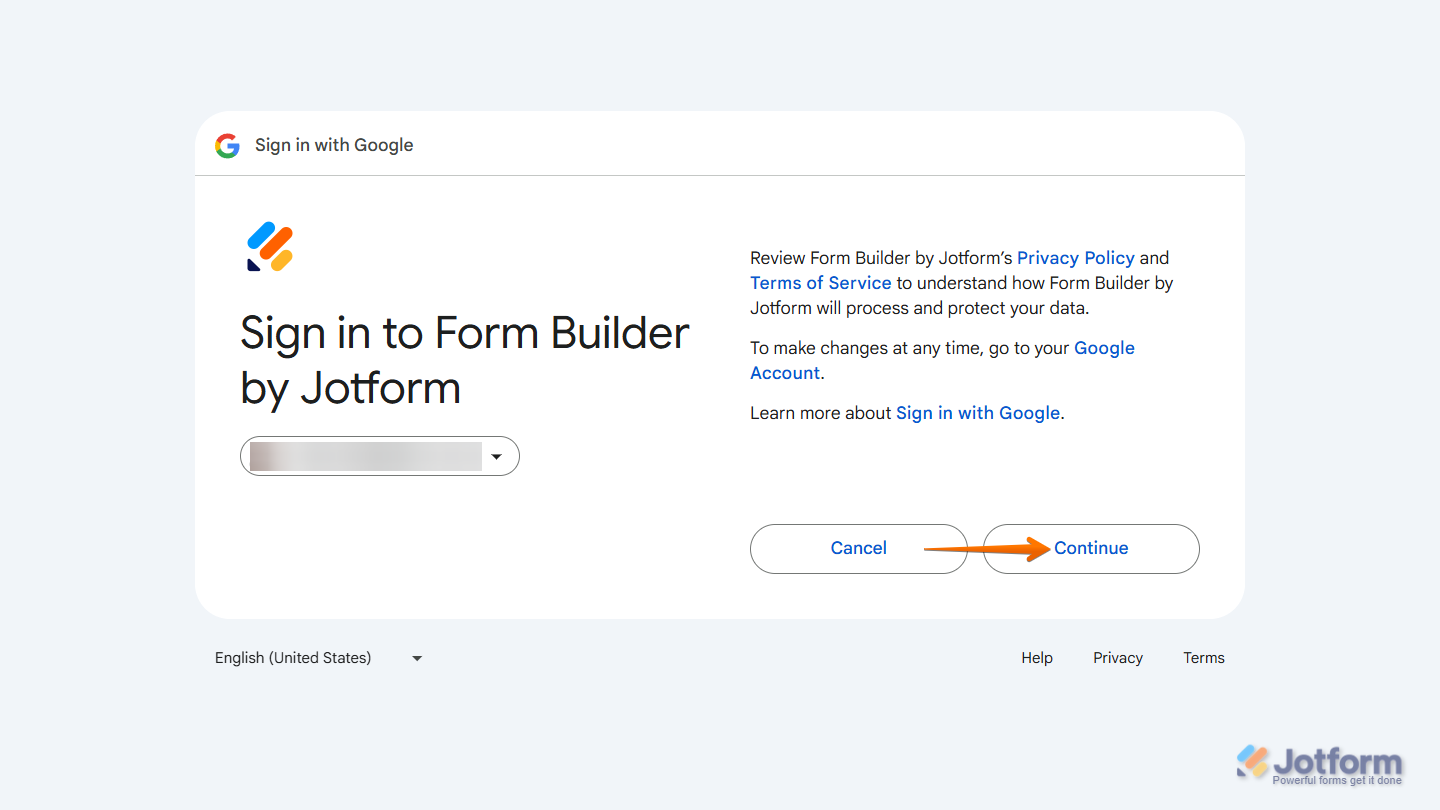Click the Terms link in the footer

(1203, 658)
